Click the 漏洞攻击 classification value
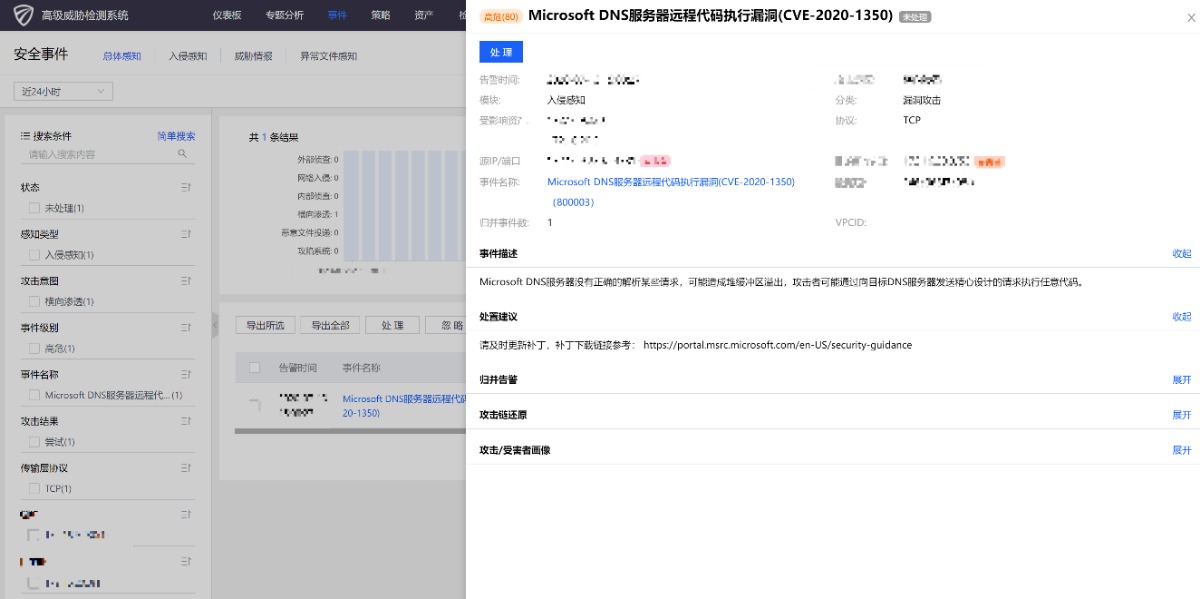Screen dimensions: 1200x599 pyautogui.click(x=921, y=100)
